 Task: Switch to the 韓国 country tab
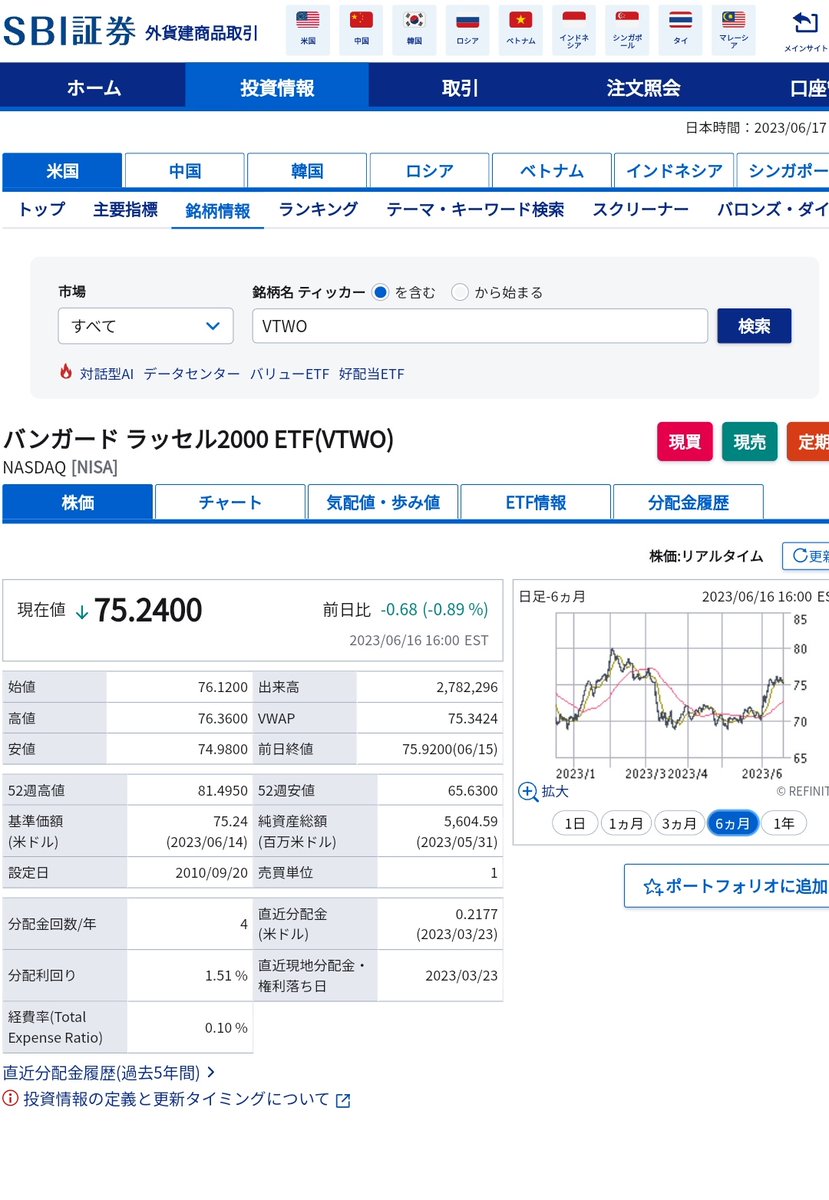click(307, 171)
